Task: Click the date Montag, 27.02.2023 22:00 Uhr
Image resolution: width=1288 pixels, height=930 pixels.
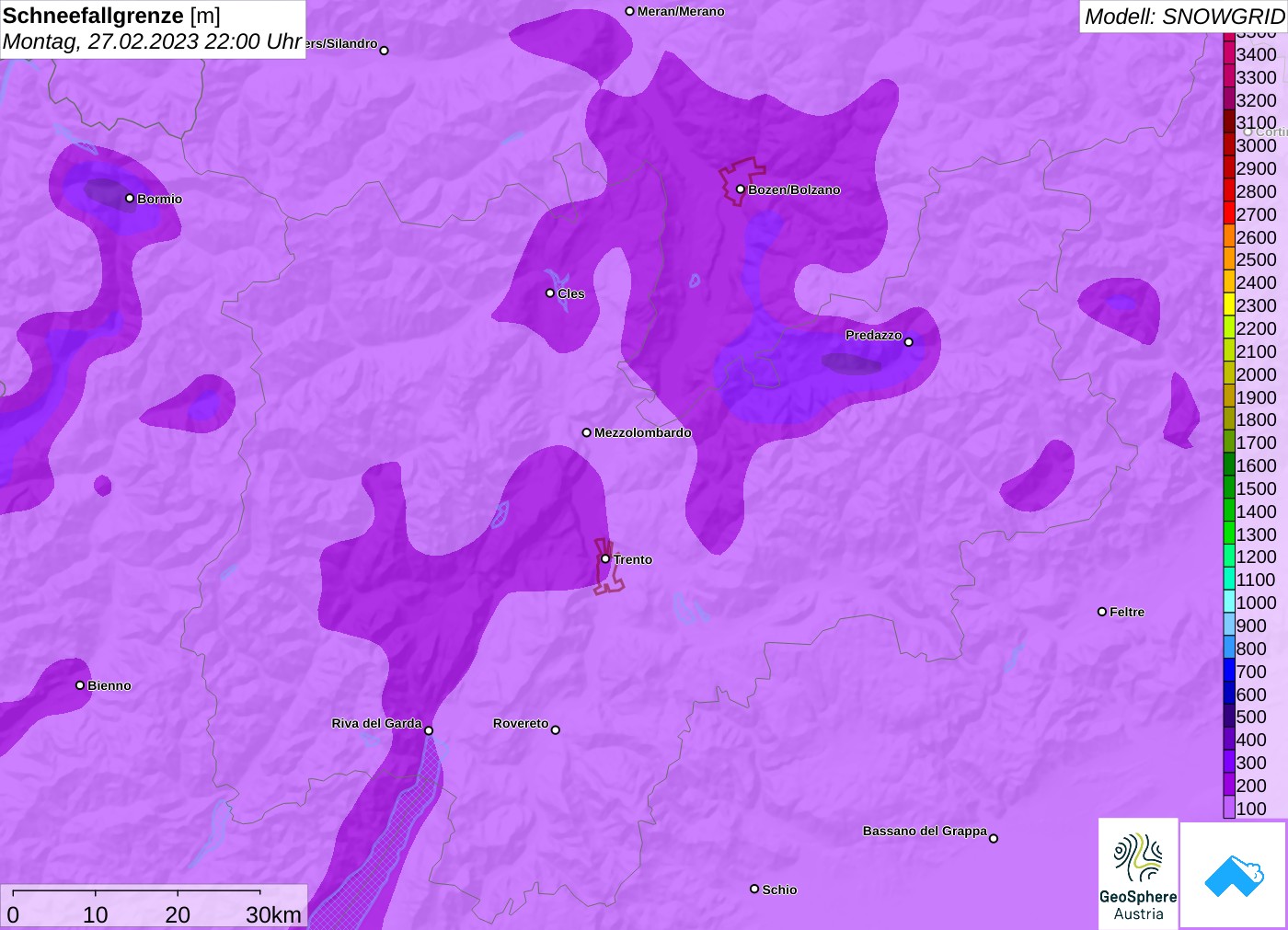Action: pos(152,41)
